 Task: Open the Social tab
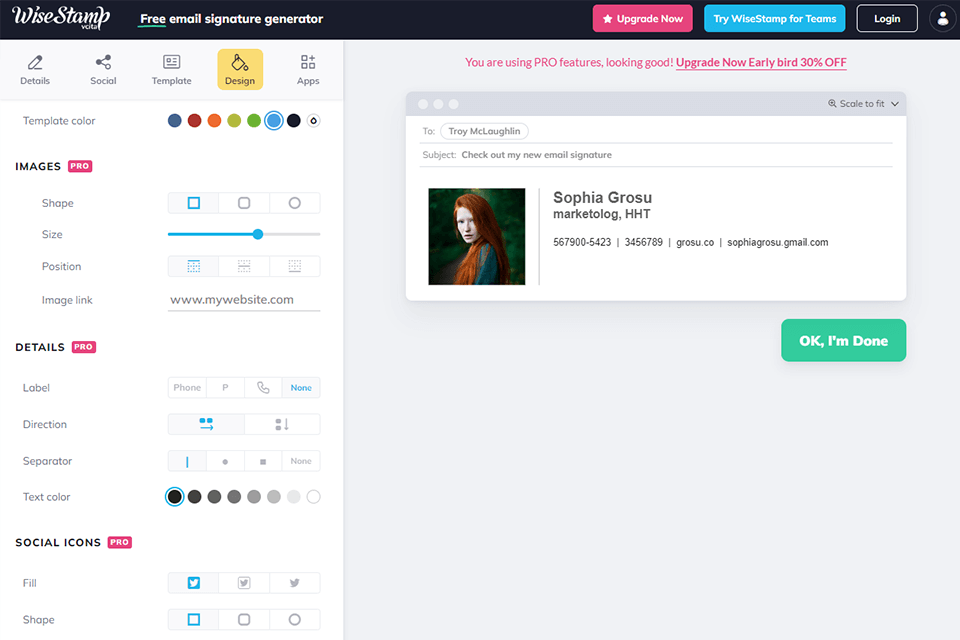[103, 70]
